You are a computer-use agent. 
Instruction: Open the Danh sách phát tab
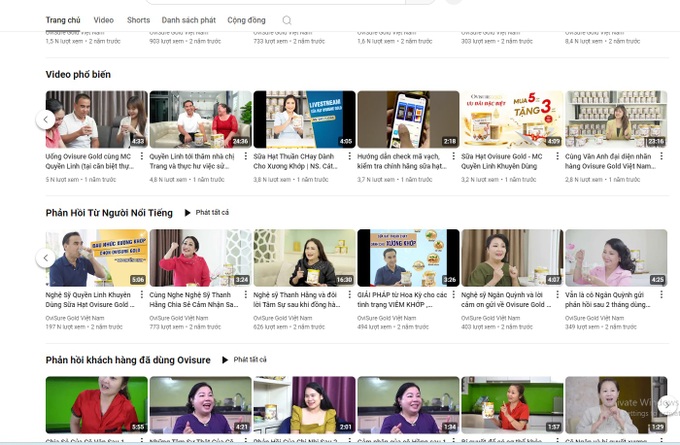pos(189,20)
